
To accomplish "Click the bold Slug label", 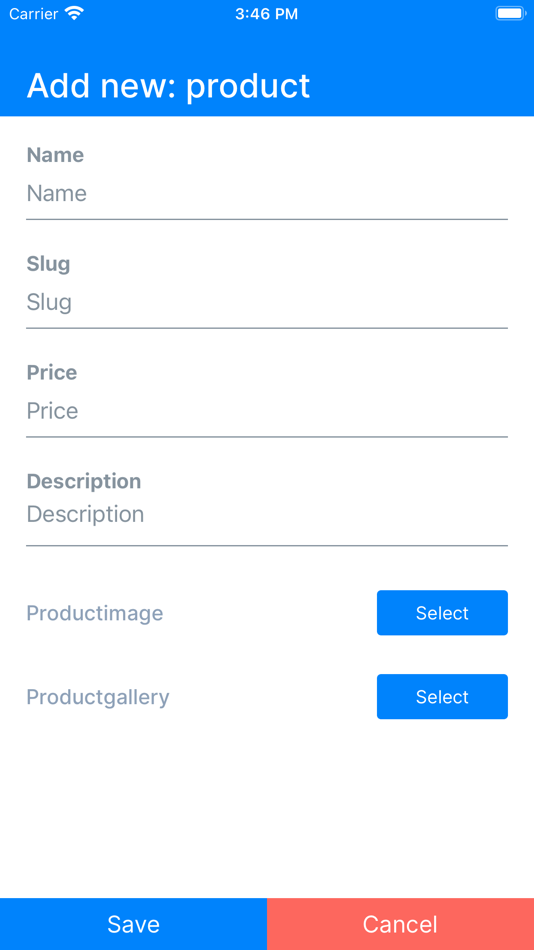I will tap(48, 264).
